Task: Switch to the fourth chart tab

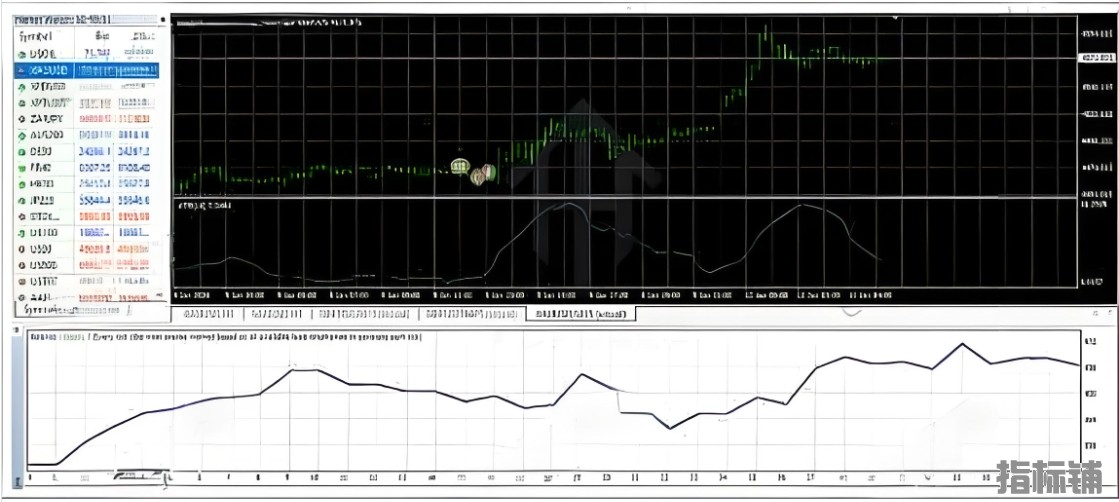Action: pyautogui.click(x=471, y=313)
